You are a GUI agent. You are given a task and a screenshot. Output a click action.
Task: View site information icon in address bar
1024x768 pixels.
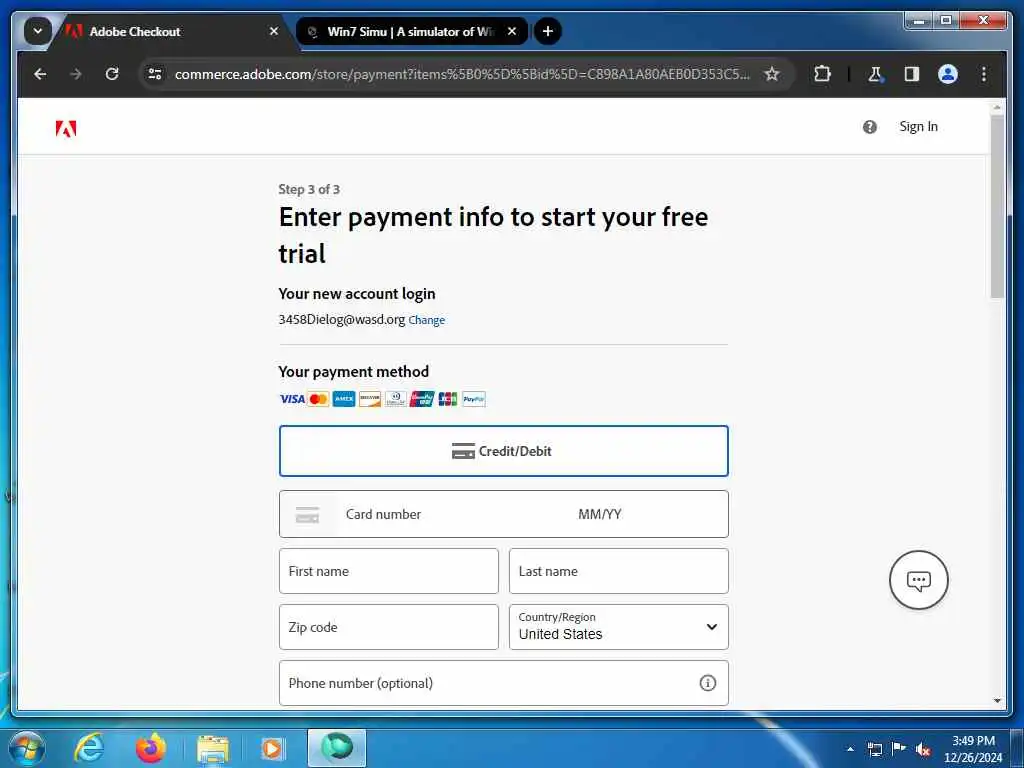(155, 74)
